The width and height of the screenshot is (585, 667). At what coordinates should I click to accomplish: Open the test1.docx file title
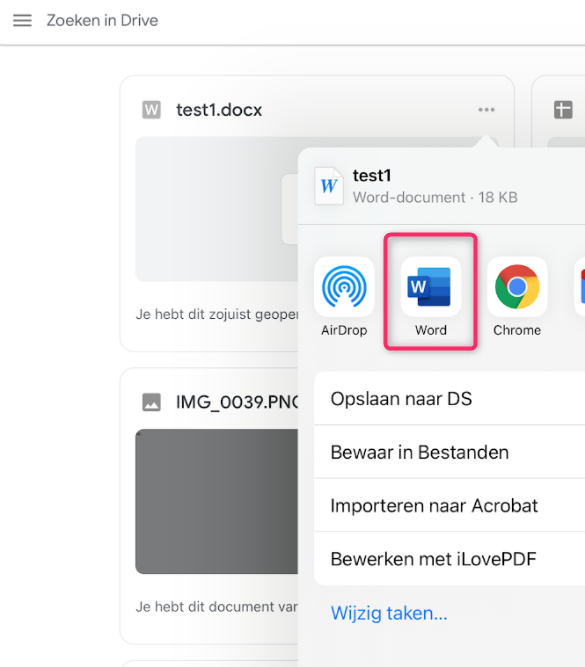[x=219, y=110]
